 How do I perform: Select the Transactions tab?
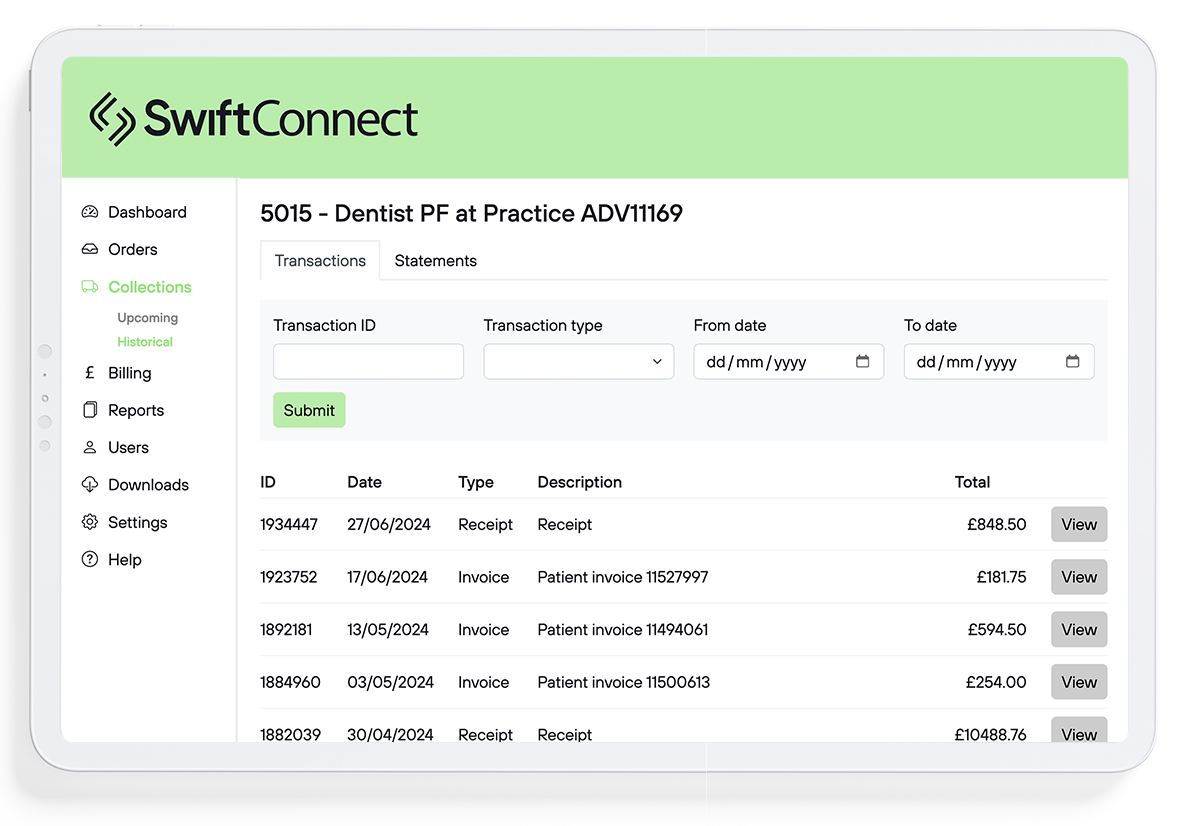[320, 260]
